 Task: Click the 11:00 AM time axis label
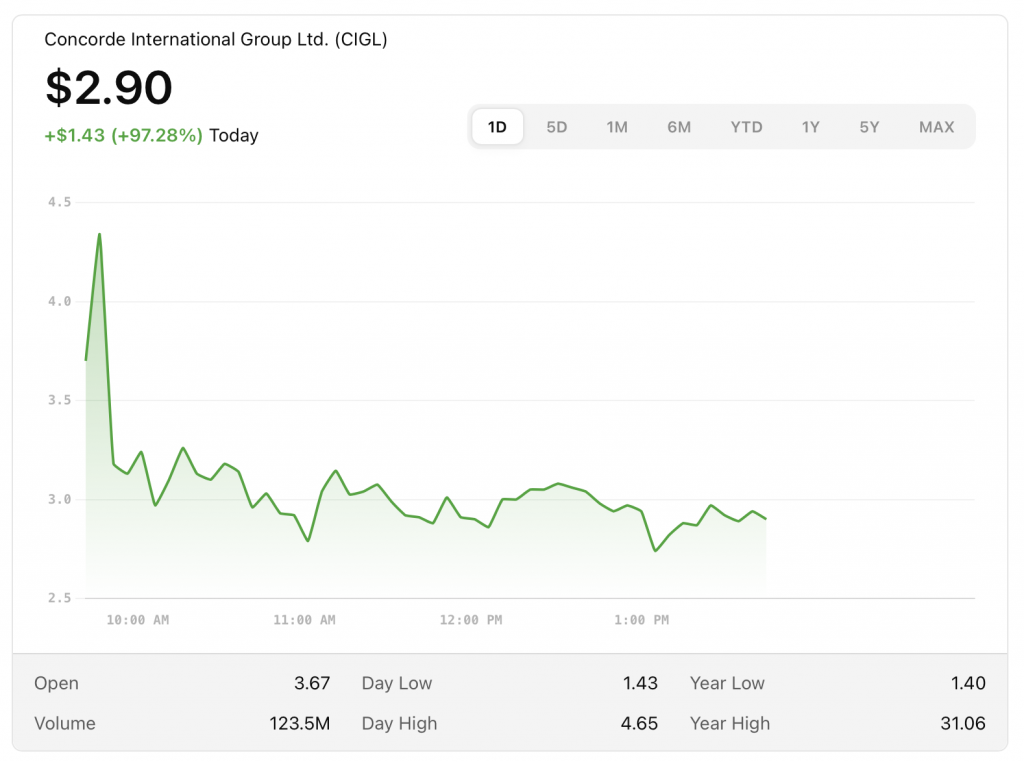pos(304,620)
